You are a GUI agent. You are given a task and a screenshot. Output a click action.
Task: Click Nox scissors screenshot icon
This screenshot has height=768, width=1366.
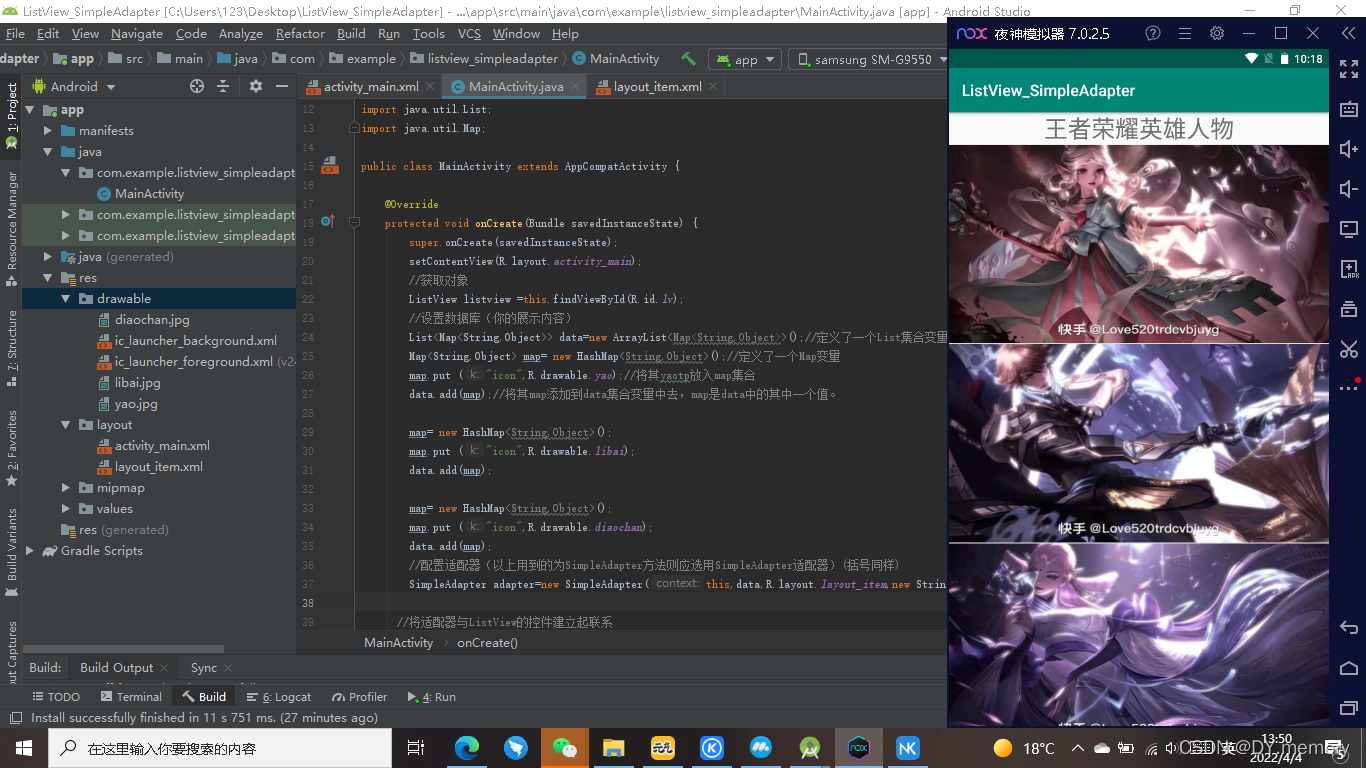click(x=1348, y=349)
